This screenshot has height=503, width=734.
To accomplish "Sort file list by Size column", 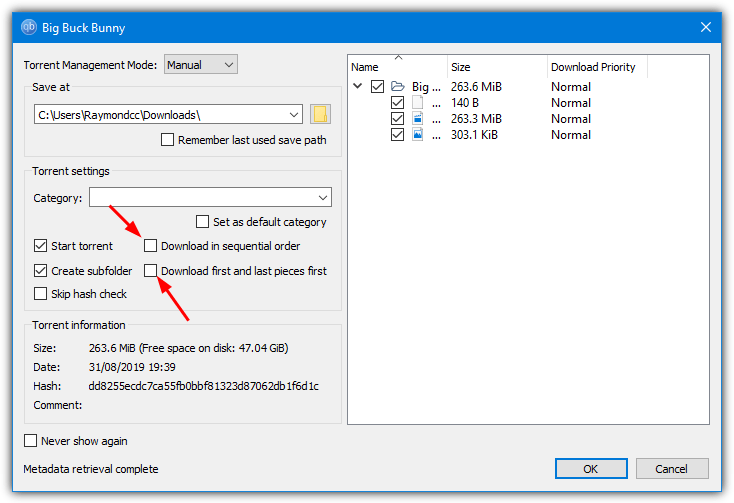I will pos(498,67).
